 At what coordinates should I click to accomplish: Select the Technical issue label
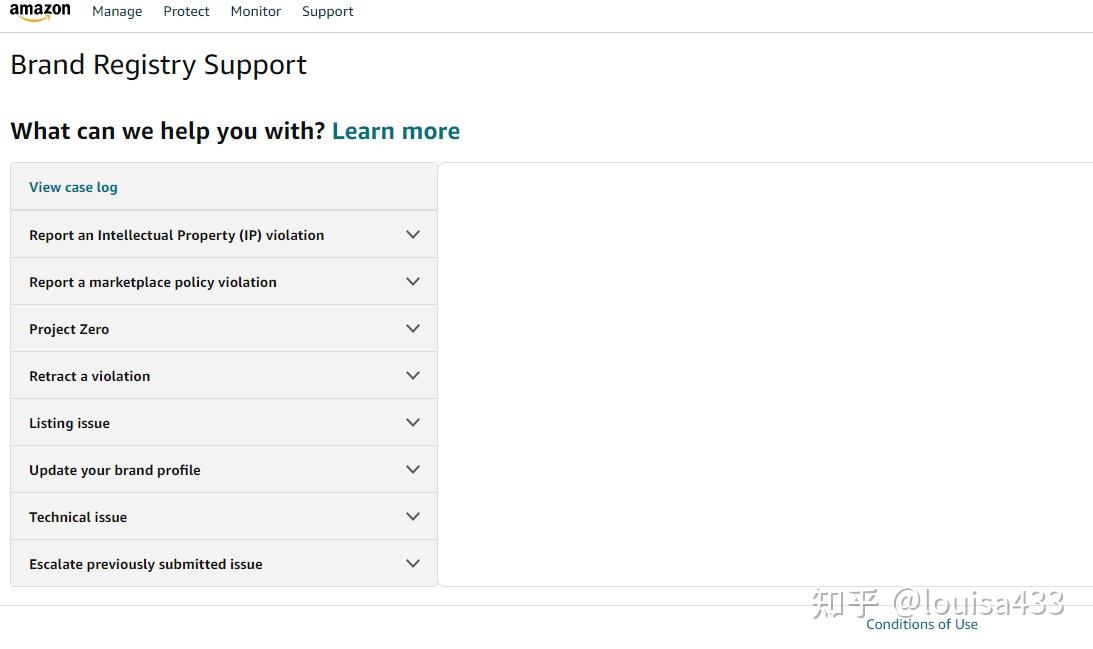(x=78, y=517)
